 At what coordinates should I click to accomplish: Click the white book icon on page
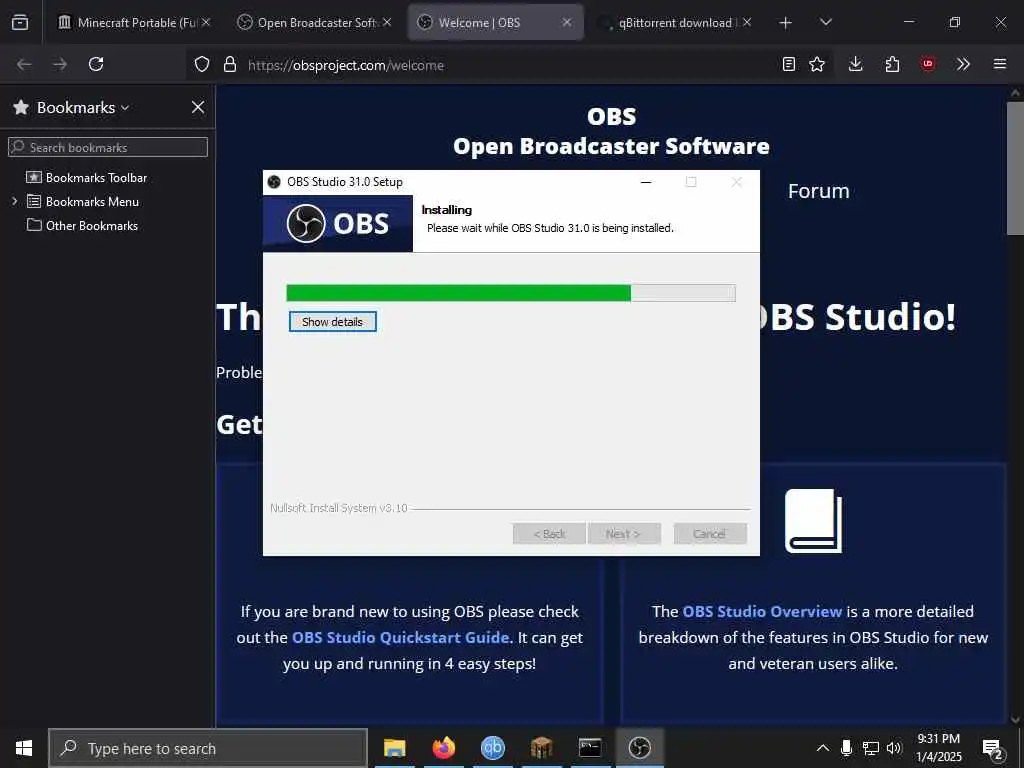[813, 521]
